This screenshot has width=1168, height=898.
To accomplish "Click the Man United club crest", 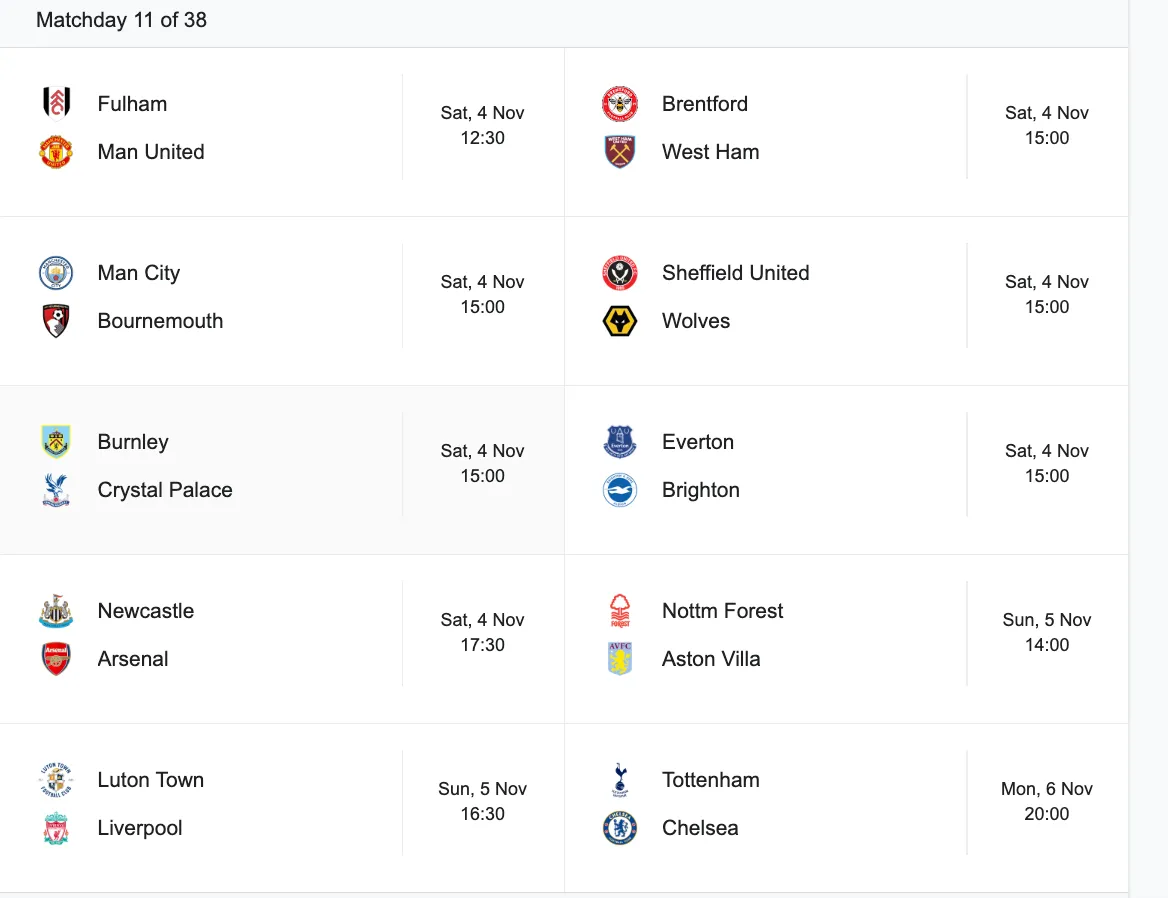I will [x=56, y=152].
